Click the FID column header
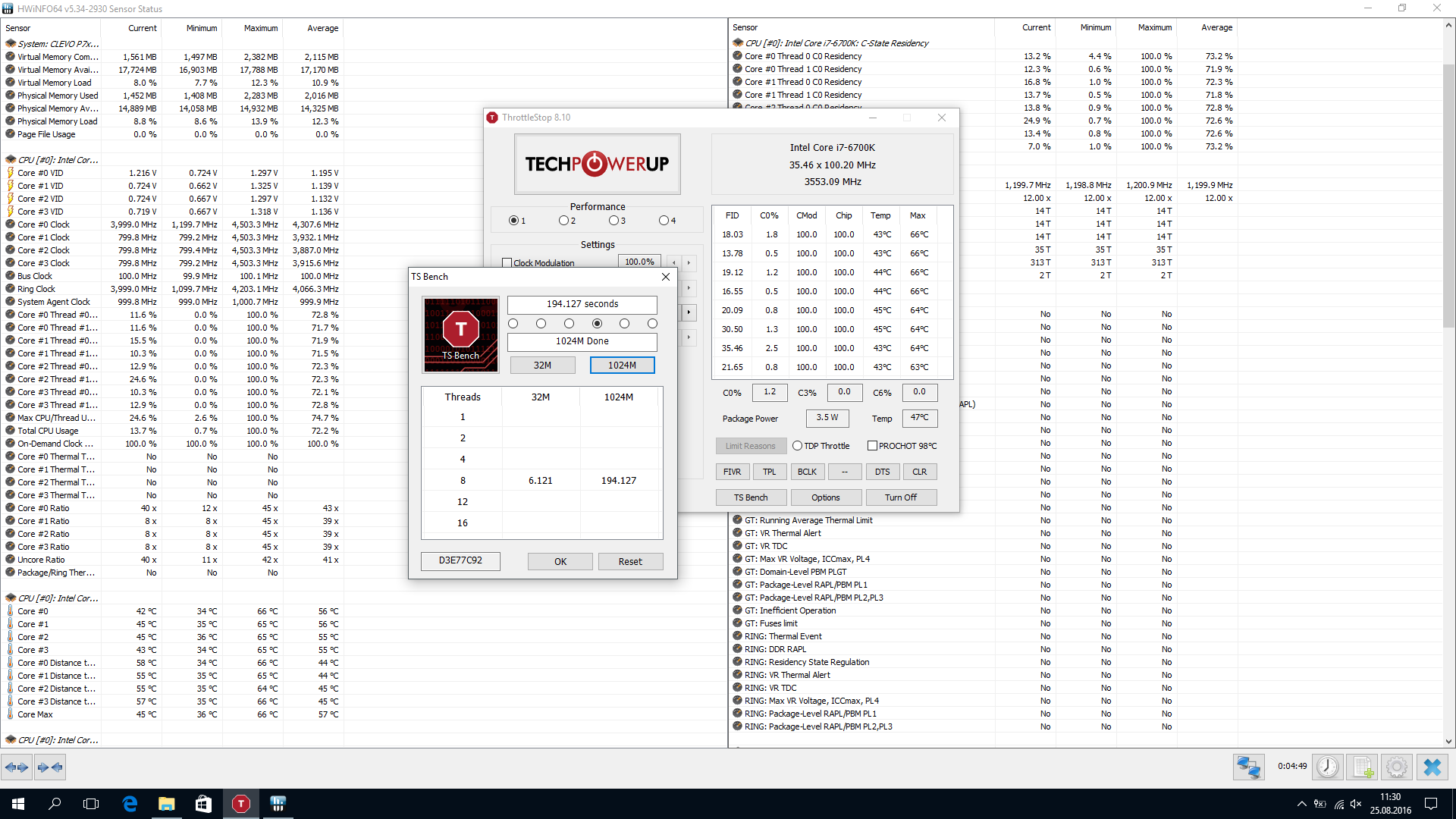Screen dimensions: 1456x819 tap(732, 215)
